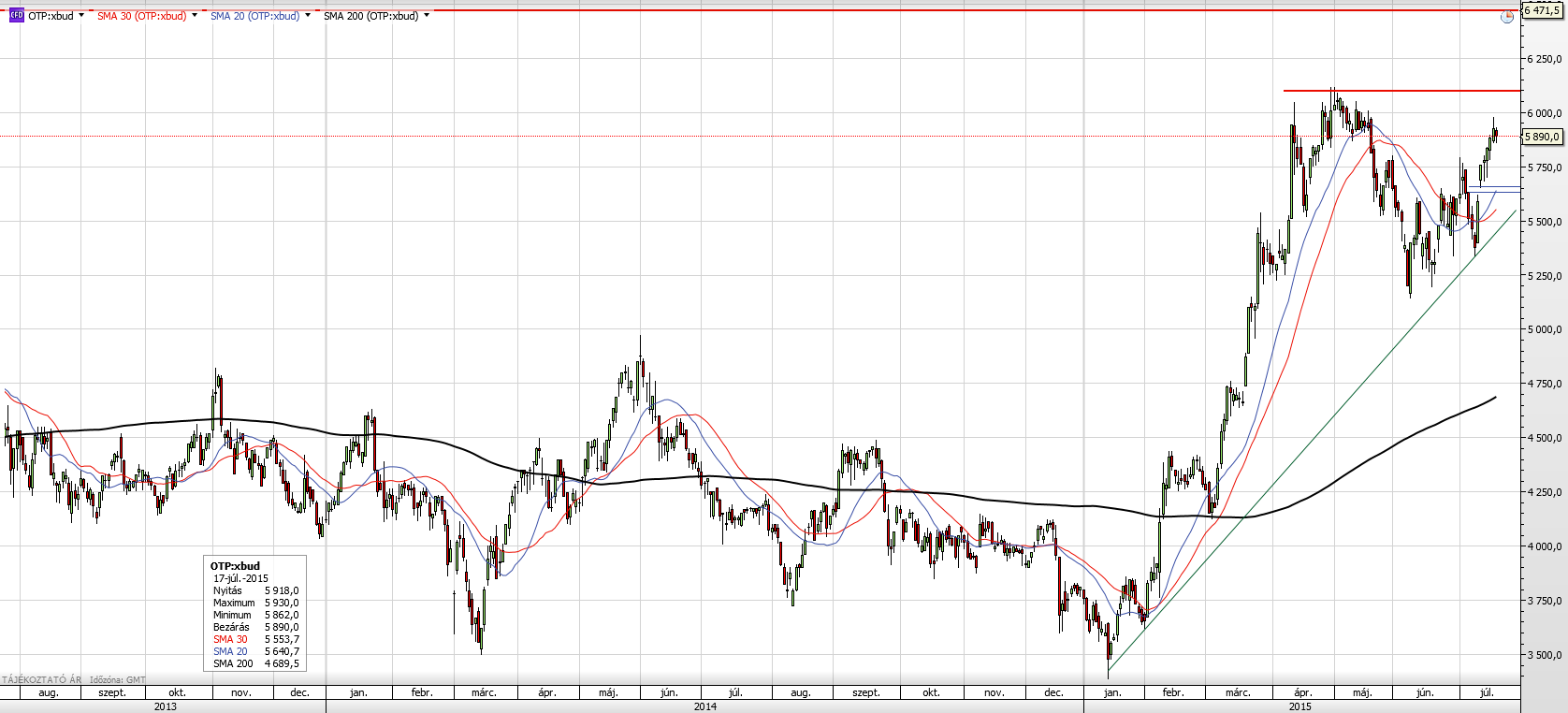Click the nov. label under 2013
This screenshot has width=1568, height=713.
click(240, 692)
